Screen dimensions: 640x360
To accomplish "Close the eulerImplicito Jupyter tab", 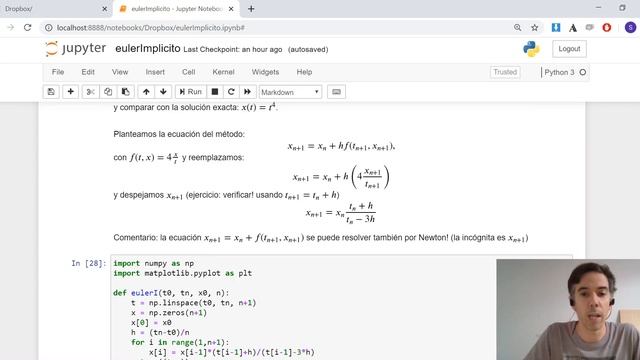I will pyautogui.click(x=231, y=9).
